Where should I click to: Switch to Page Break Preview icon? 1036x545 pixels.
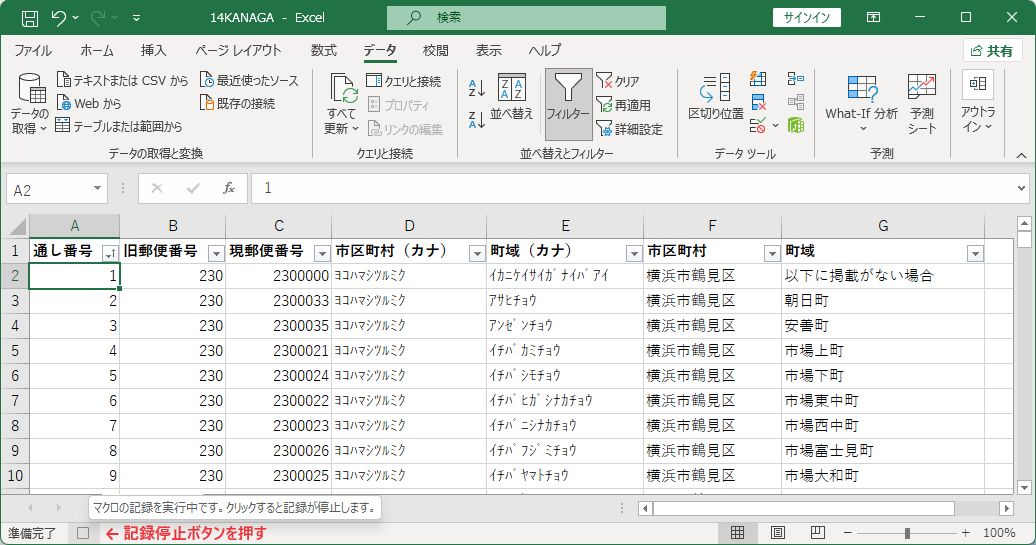pyautogui.click(x=817, y=532)
